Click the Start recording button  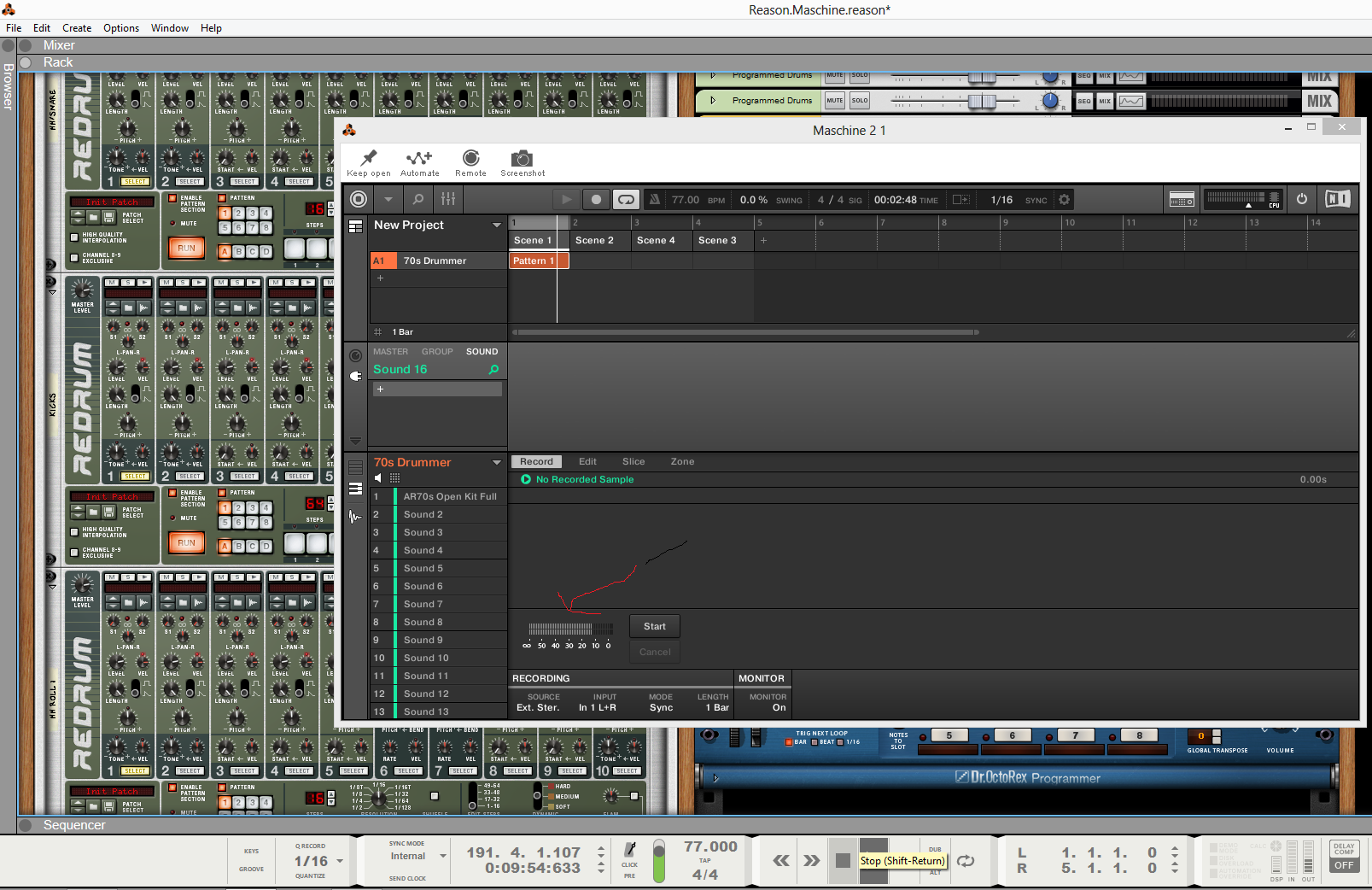[x=655, y=626]
